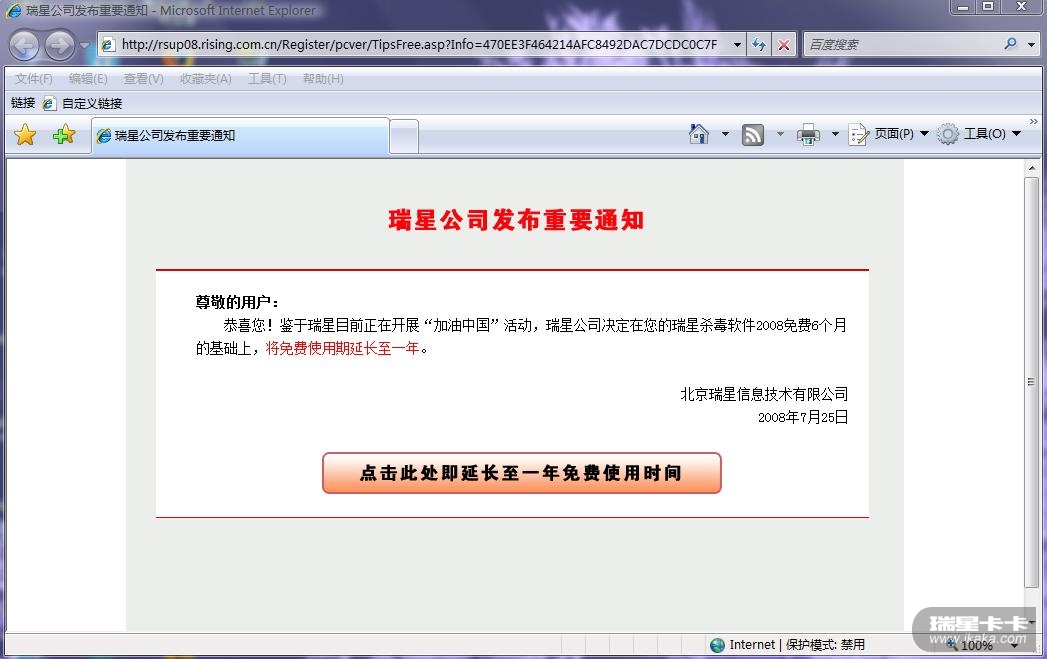Open a new blank tab
This screenshot has width=1047, height=659.
[404, 137]
